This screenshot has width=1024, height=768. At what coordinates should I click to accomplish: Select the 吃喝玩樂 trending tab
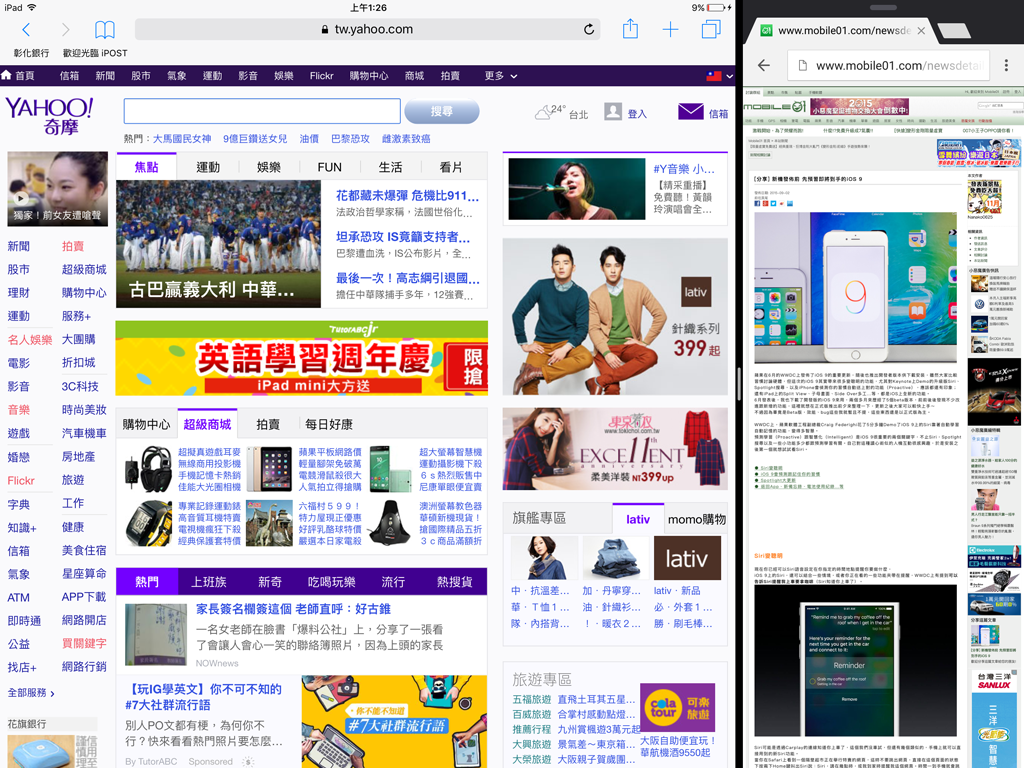tap(331, 581)
